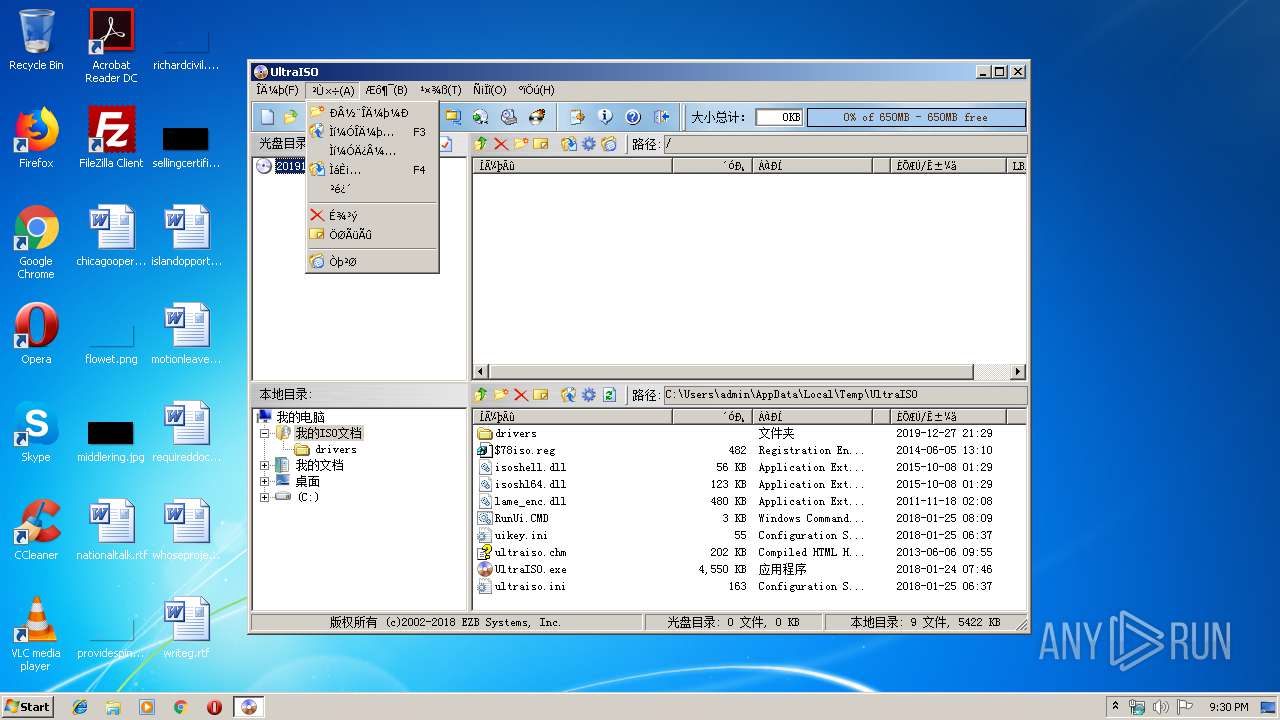Click the red X delete icon in the local pane toolbar
The image size is (1280, 720).
(x=521, y=395)
